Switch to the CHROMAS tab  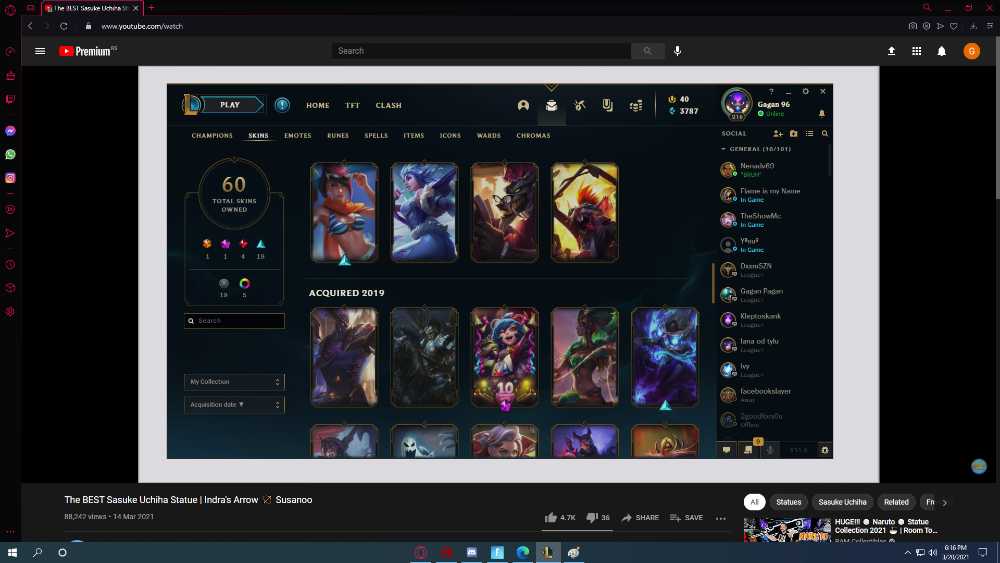pos(533,135)
